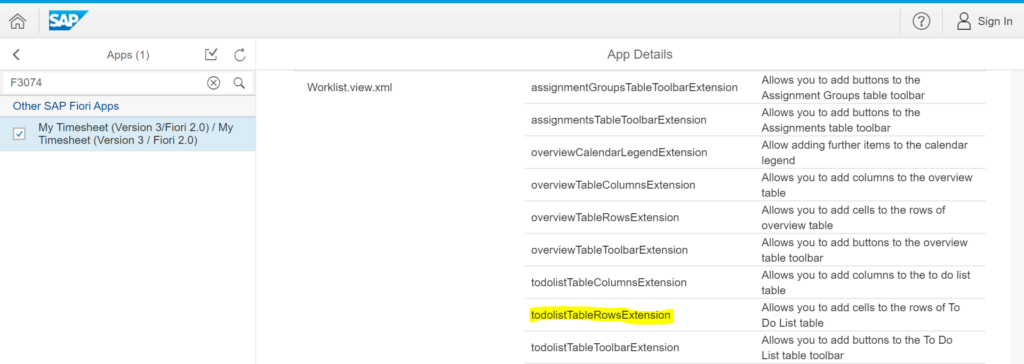Screen dimensions: 1024x364
Task: Click the Sign In user icon
Action: (x=964, y=22)
